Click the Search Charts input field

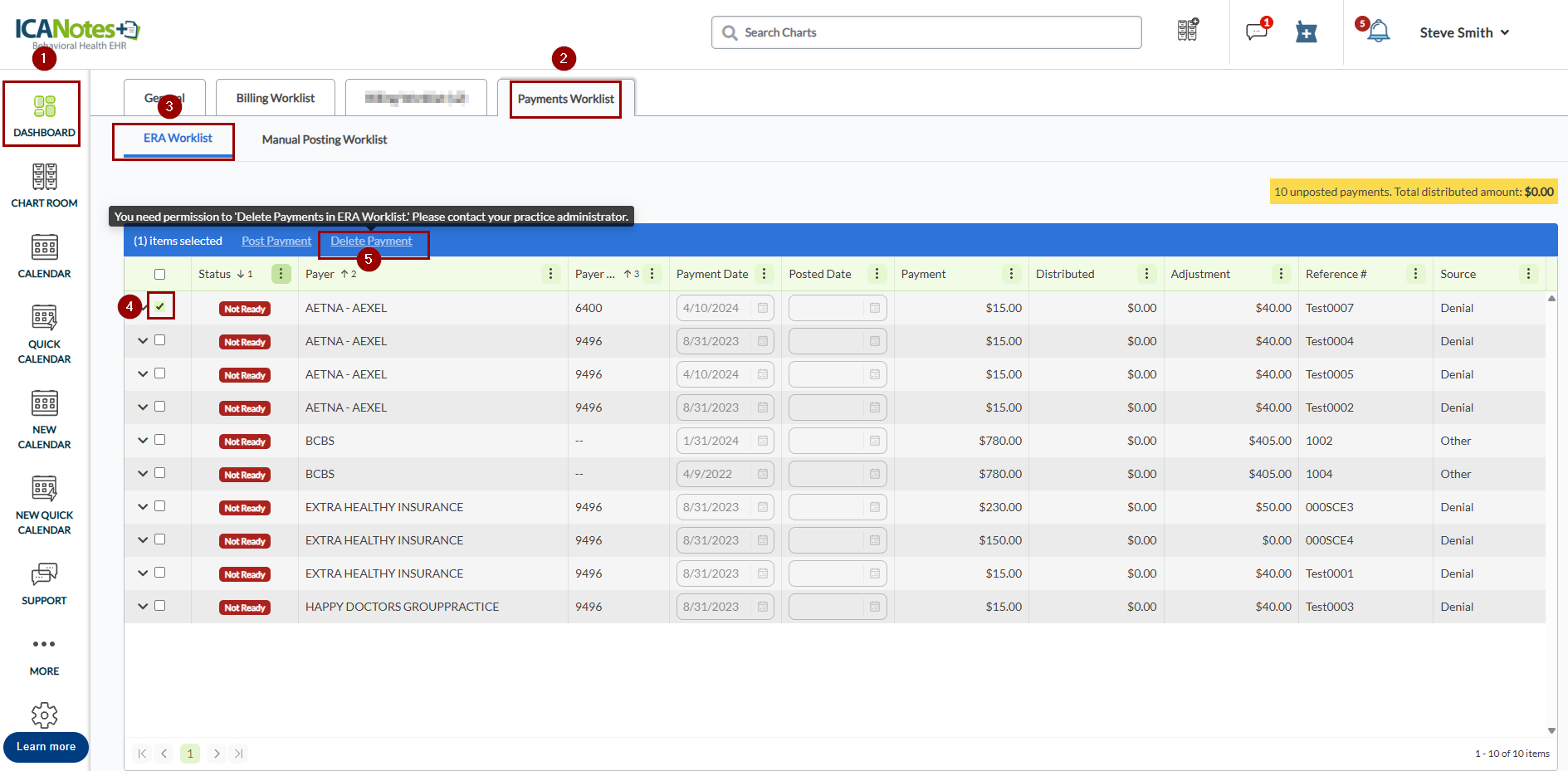click(x=926, y=32)
